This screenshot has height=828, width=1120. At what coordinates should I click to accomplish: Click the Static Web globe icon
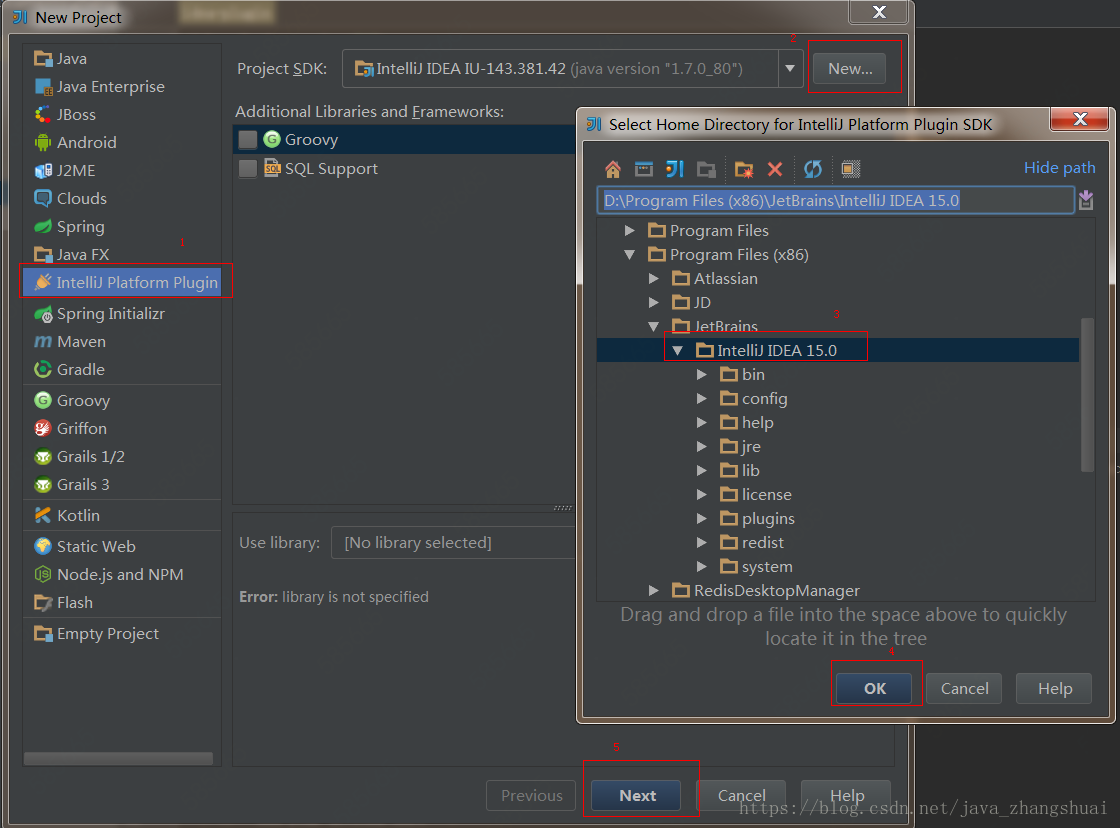43,547
